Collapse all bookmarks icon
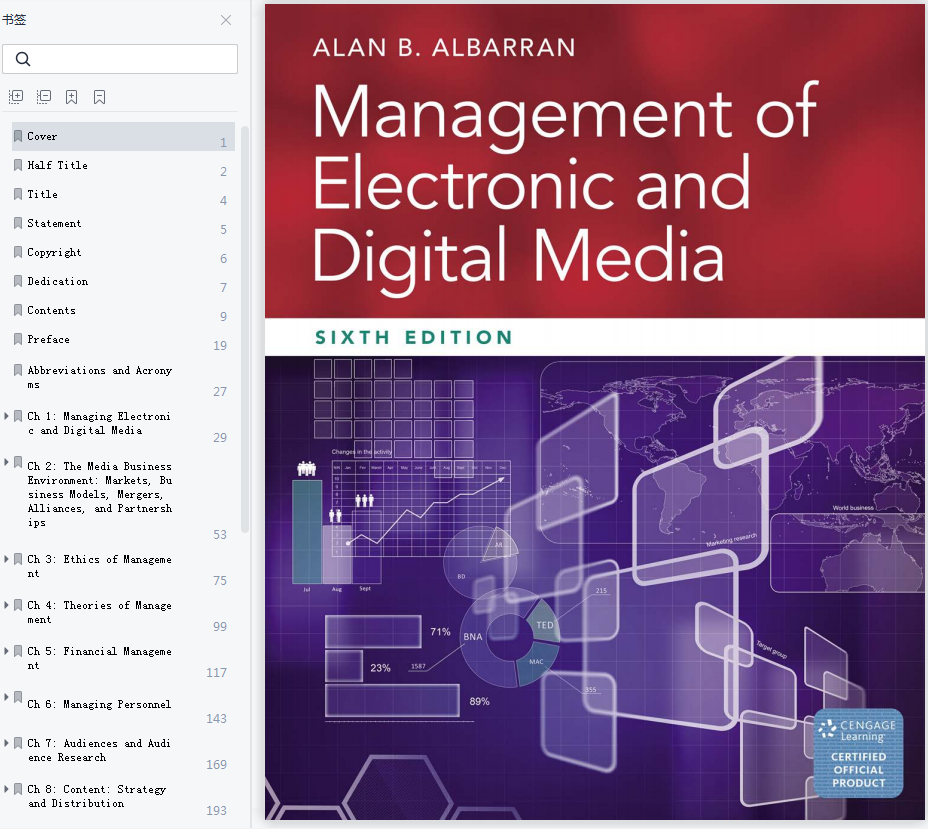The image size is (928, 830). tap(44, 96)
